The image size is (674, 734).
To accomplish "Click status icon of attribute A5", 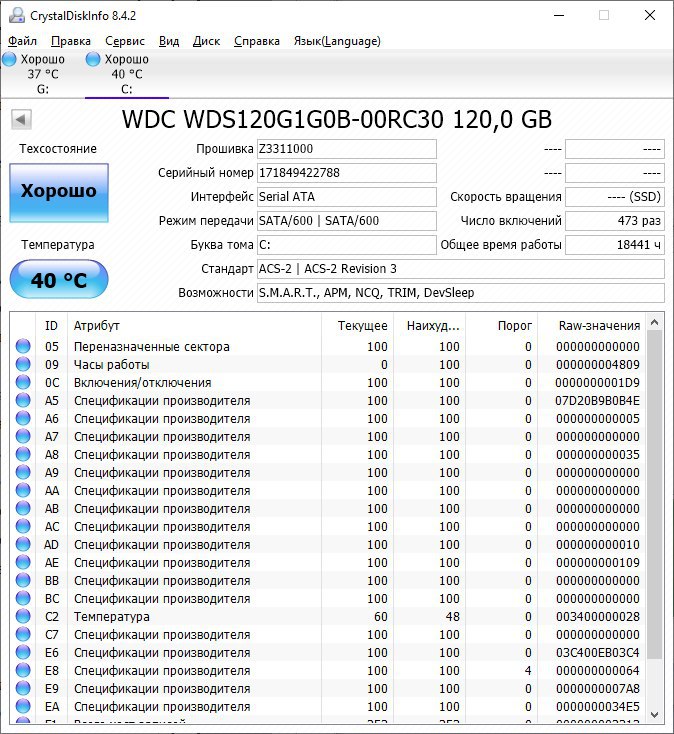I will [23, 400].
